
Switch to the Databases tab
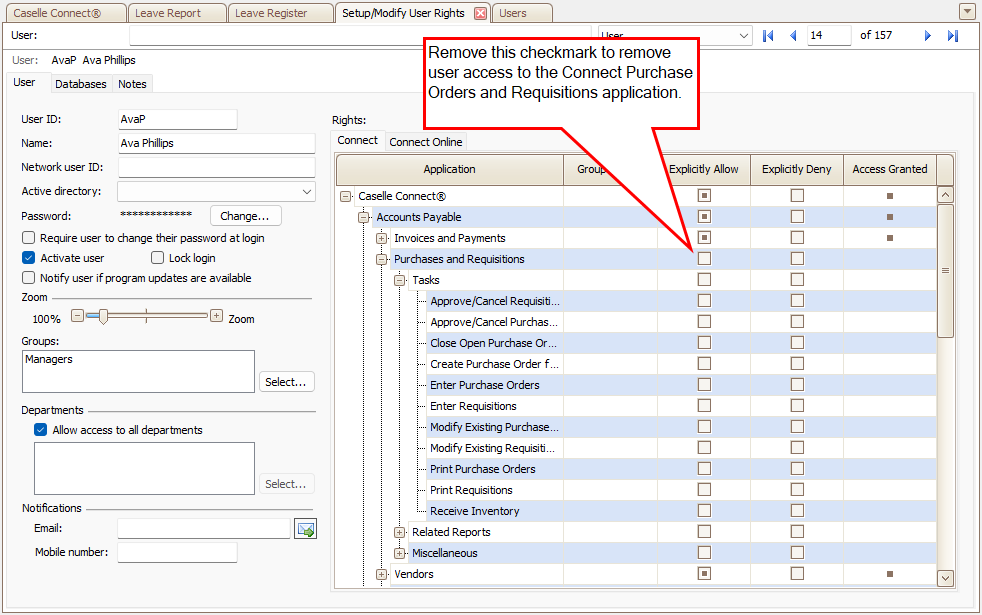[x=80, y=84]
